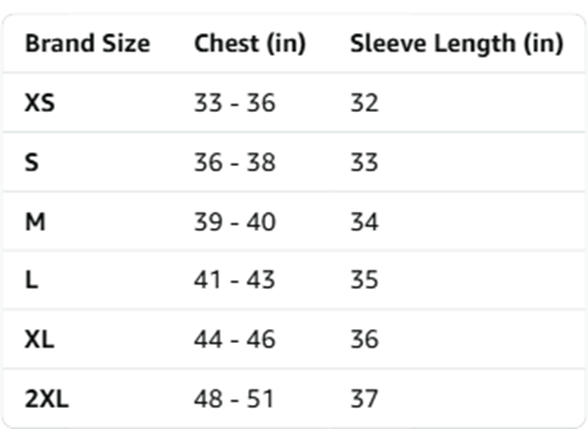Click the 36 - 38 chest measurement
This screenshot has width=588, height=441.
(x=235, y=162)
